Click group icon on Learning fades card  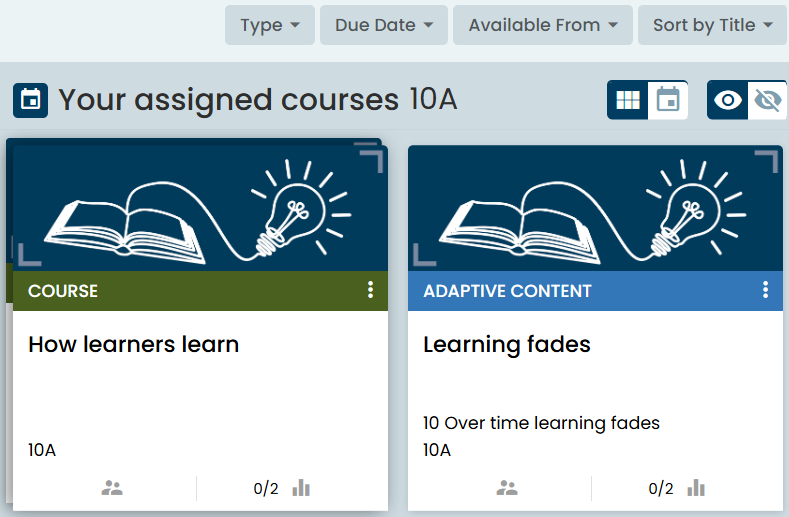click(507, 488)
